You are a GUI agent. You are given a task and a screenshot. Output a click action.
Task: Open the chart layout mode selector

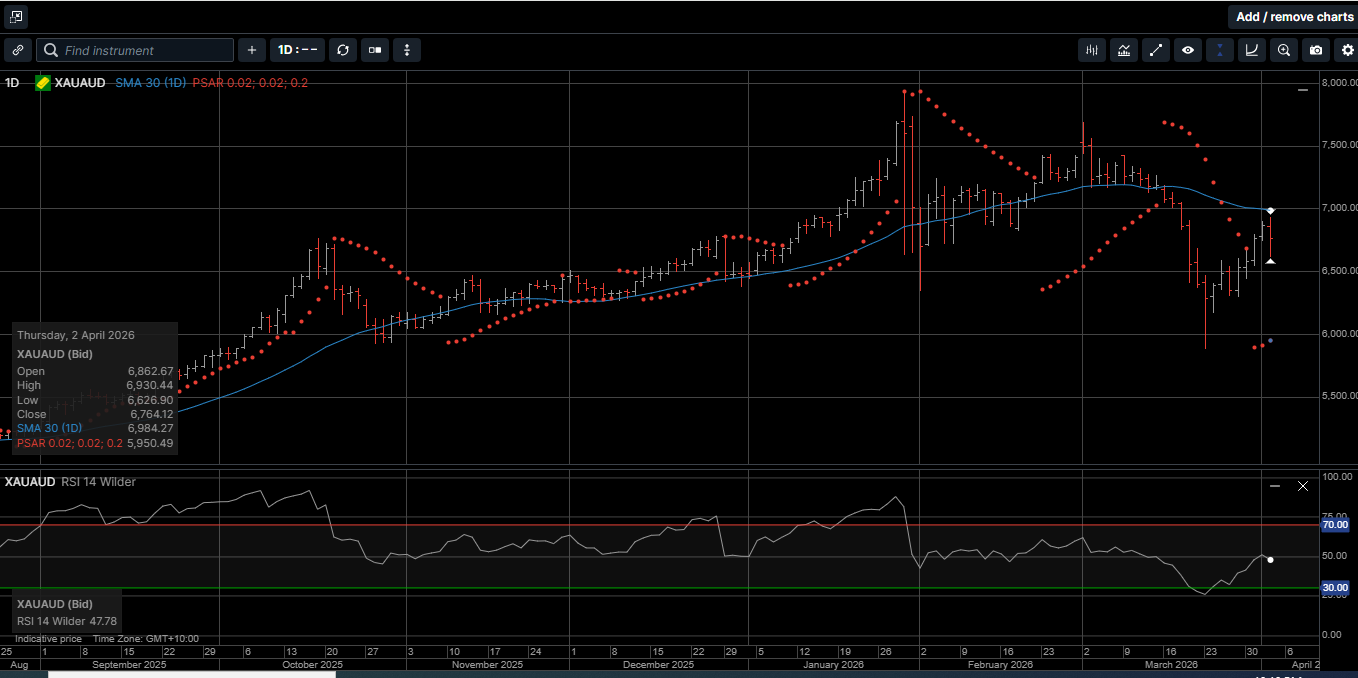point(374,50)
